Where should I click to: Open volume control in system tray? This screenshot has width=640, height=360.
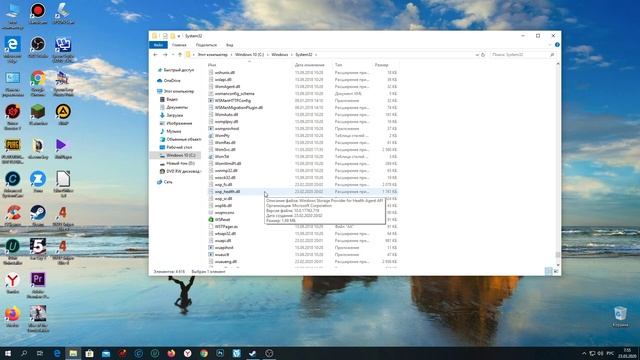pos(600,353)
